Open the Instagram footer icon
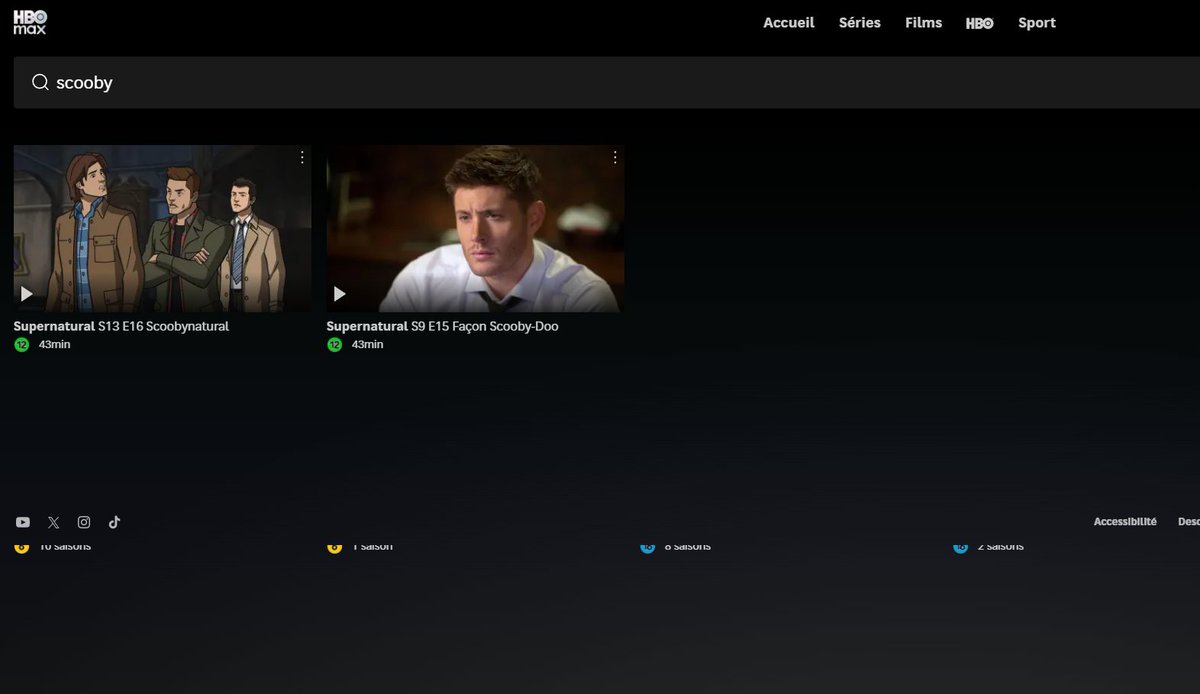Screen dimensions: 1200x694 (84, 522)
